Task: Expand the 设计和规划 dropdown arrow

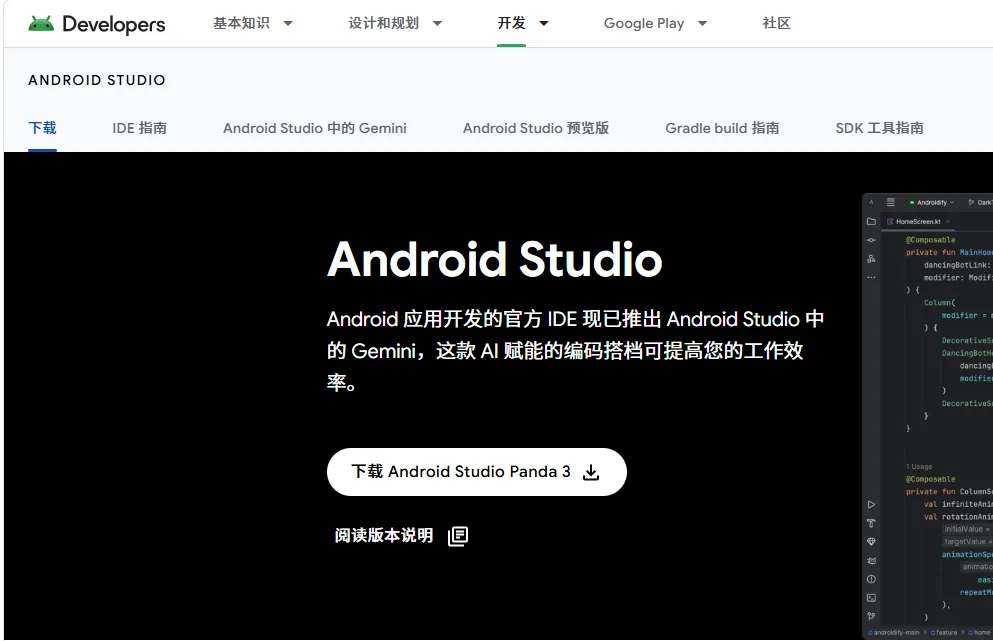Action: tap(437, 23)
